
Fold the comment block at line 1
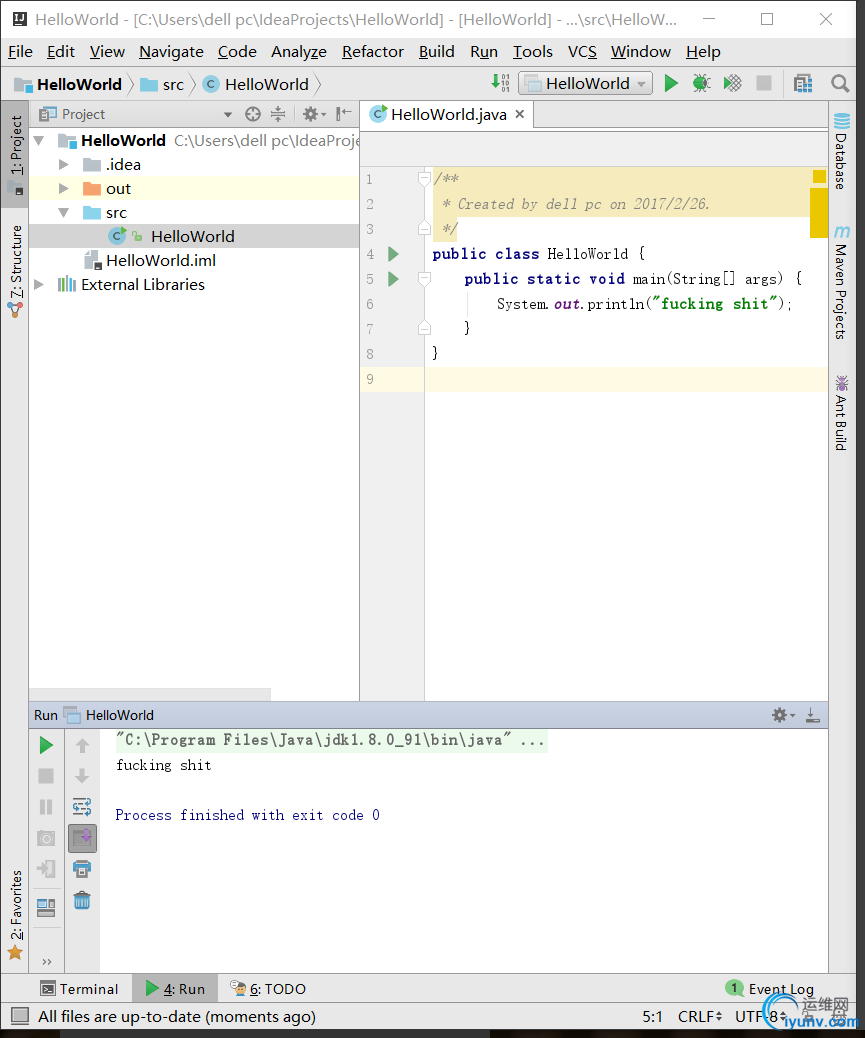(424, 178)
